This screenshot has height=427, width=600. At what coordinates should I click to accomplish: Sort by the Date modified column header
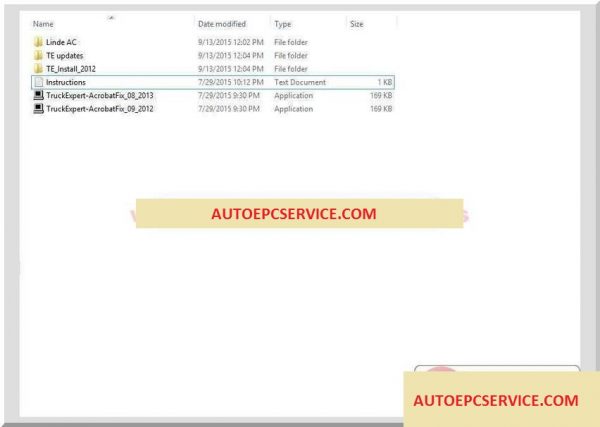222,24
